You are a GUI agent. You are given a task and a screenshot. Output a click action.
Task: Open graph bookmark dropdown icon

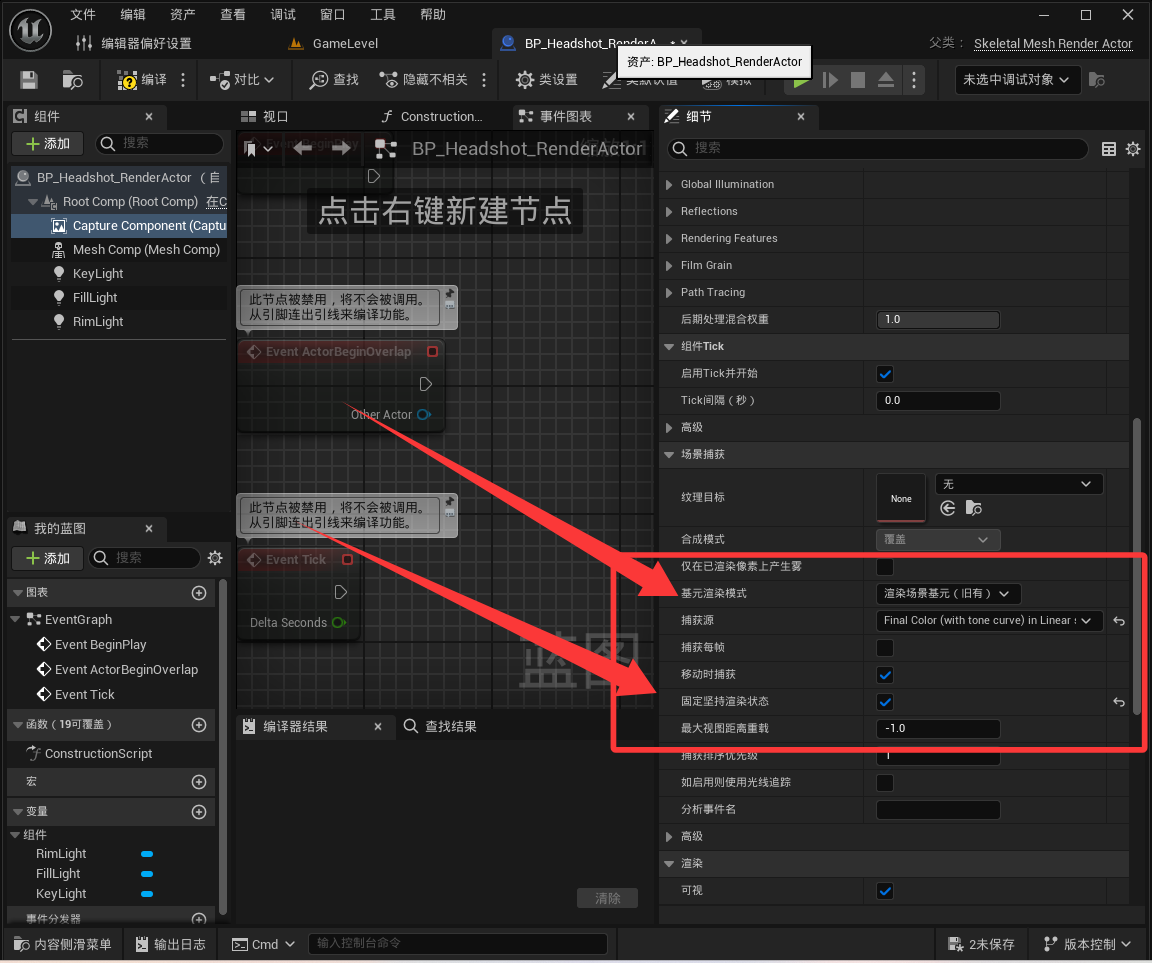point(258,149)
